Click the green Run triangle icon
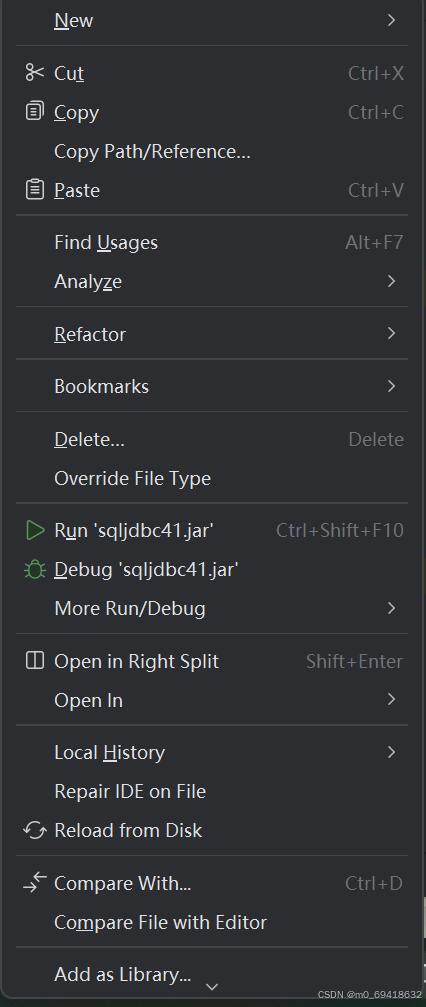Image resolution: width=426 pixels, height=1007 pixels. tap(35, 530)
